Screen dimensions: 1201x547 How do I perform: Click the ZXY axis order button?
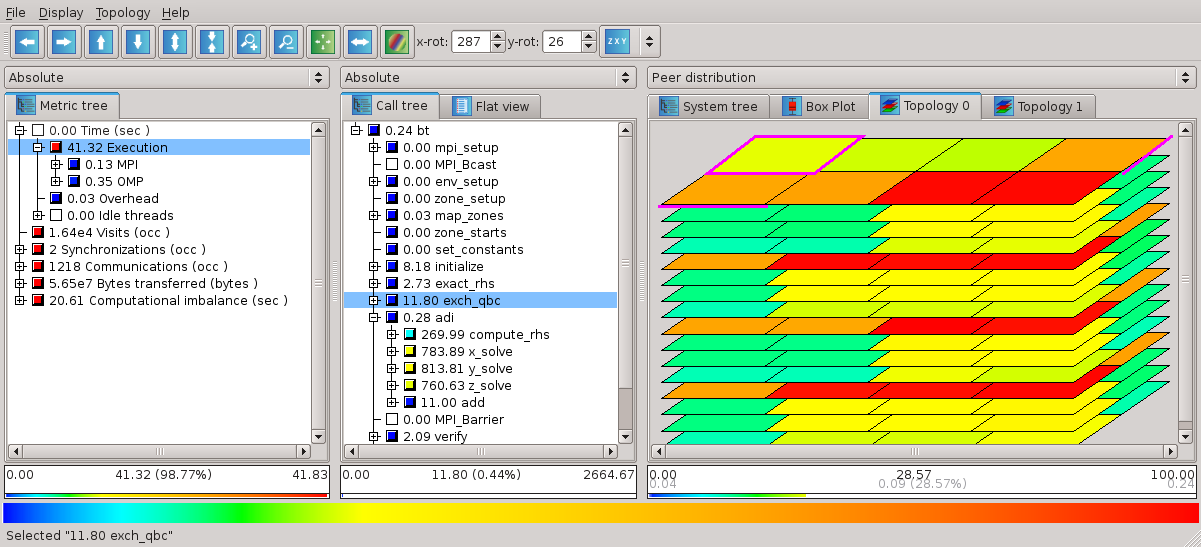pyautogui.click(x=617, y=42)
